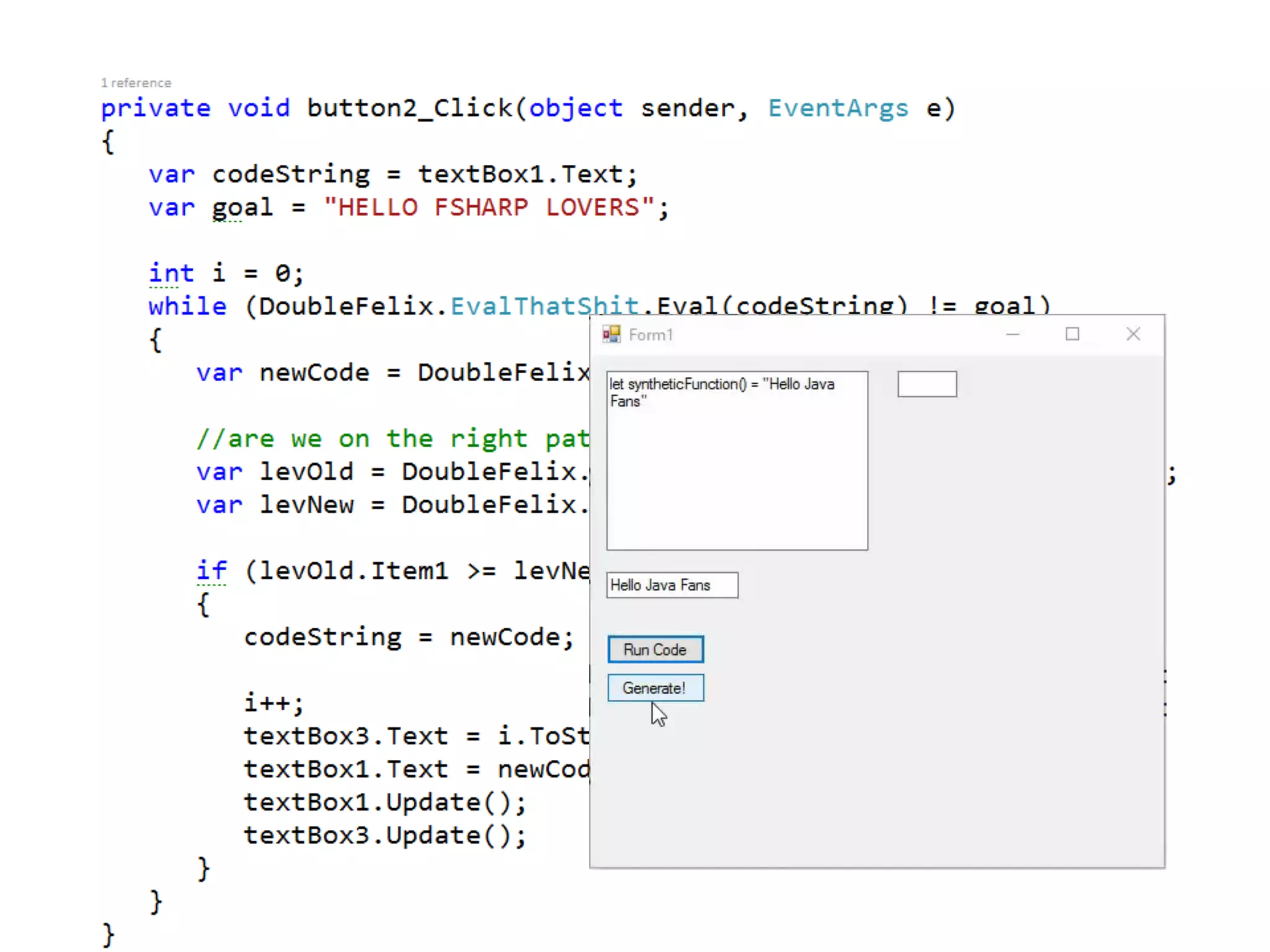This screenshot has width=1270, height=952.
Task: Click the underlined goal variable declaration
Action: [242, 208]
